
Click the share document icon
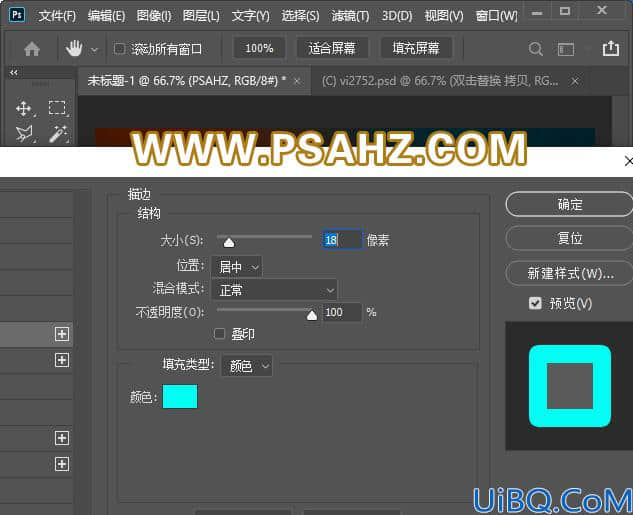point(610,48)
